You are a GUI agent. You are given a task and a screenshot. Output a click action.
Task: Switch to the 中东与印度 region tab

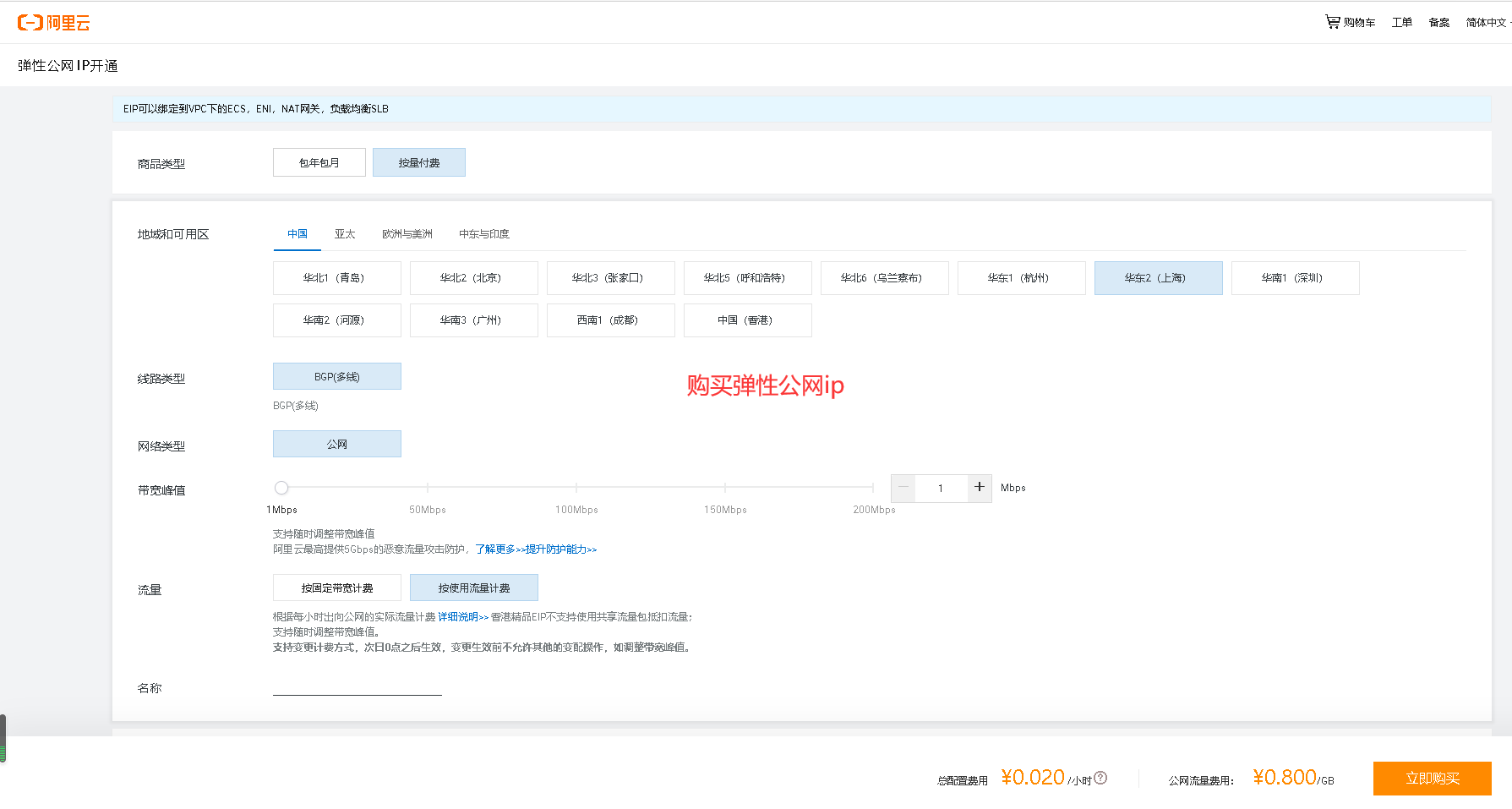(x=484, y=234)
